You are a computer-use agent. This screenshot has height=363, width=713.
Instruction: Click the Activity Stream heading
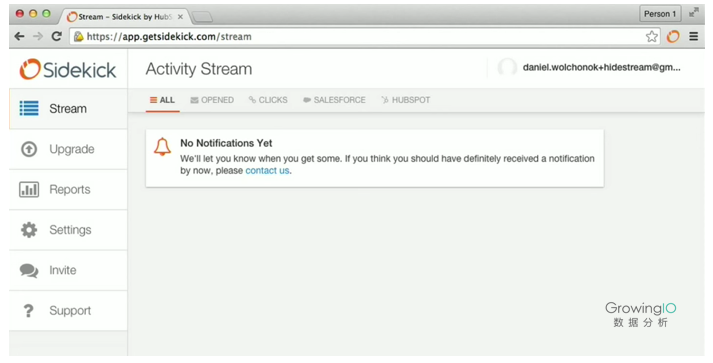199,69
